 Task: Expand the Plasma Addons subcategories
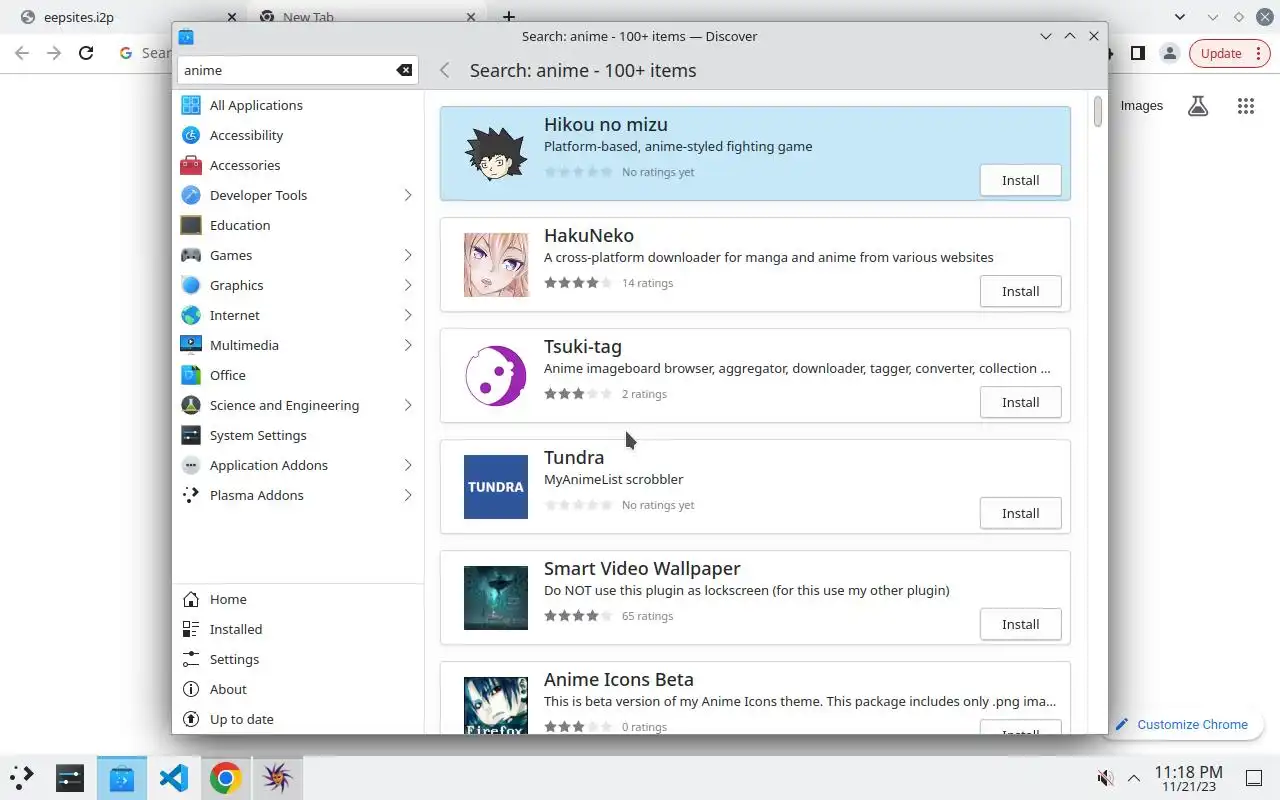pos(408,495)
